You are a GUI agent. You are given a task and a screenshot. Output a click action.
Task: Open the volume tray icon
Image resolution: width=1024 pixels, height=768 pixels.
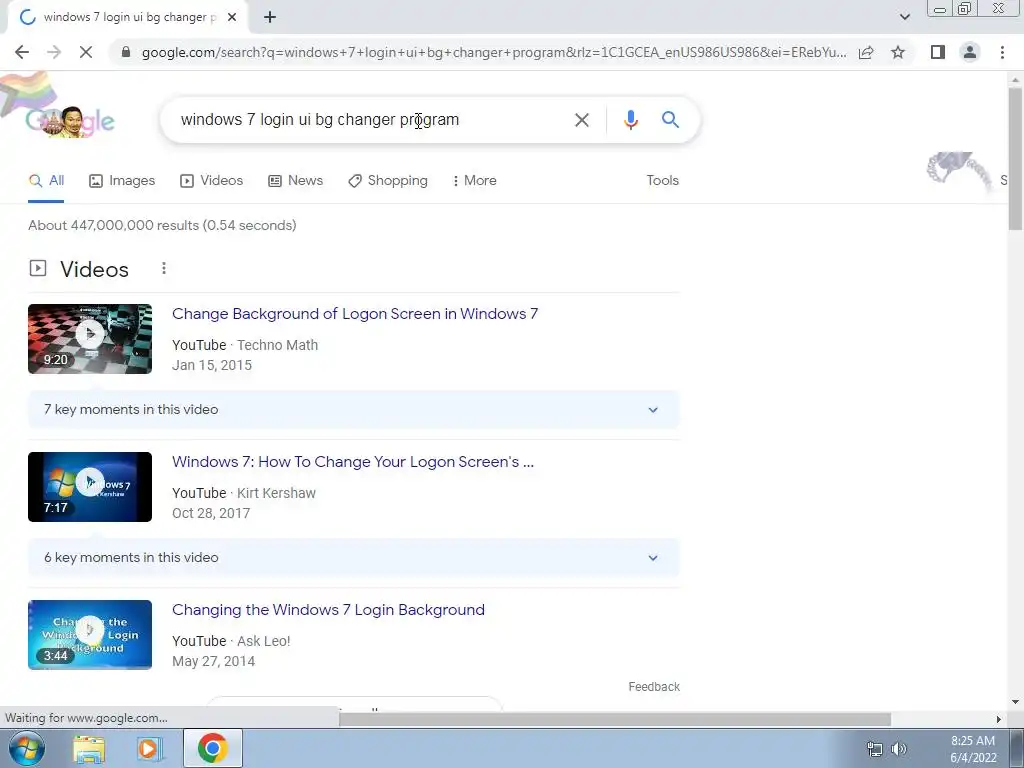(899, 749)
